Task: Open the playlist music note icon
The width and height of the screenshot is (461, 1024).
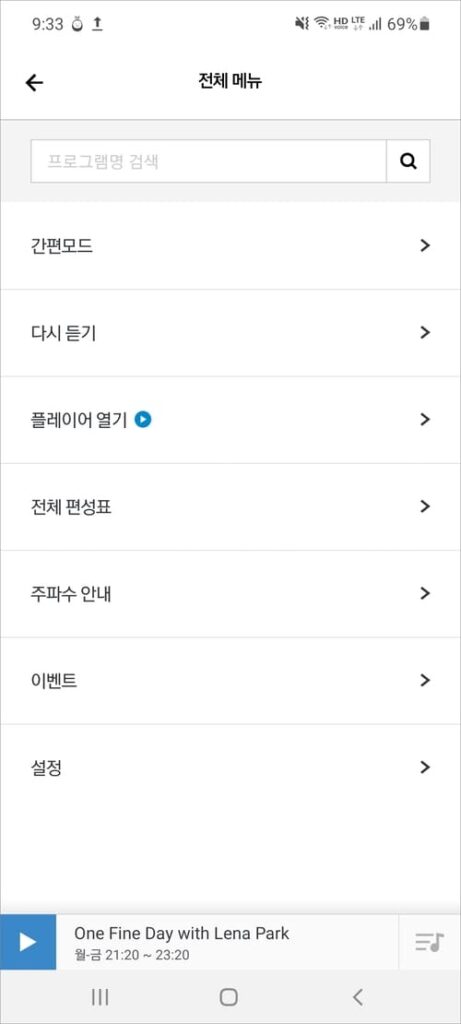Action: click(429, 942)
